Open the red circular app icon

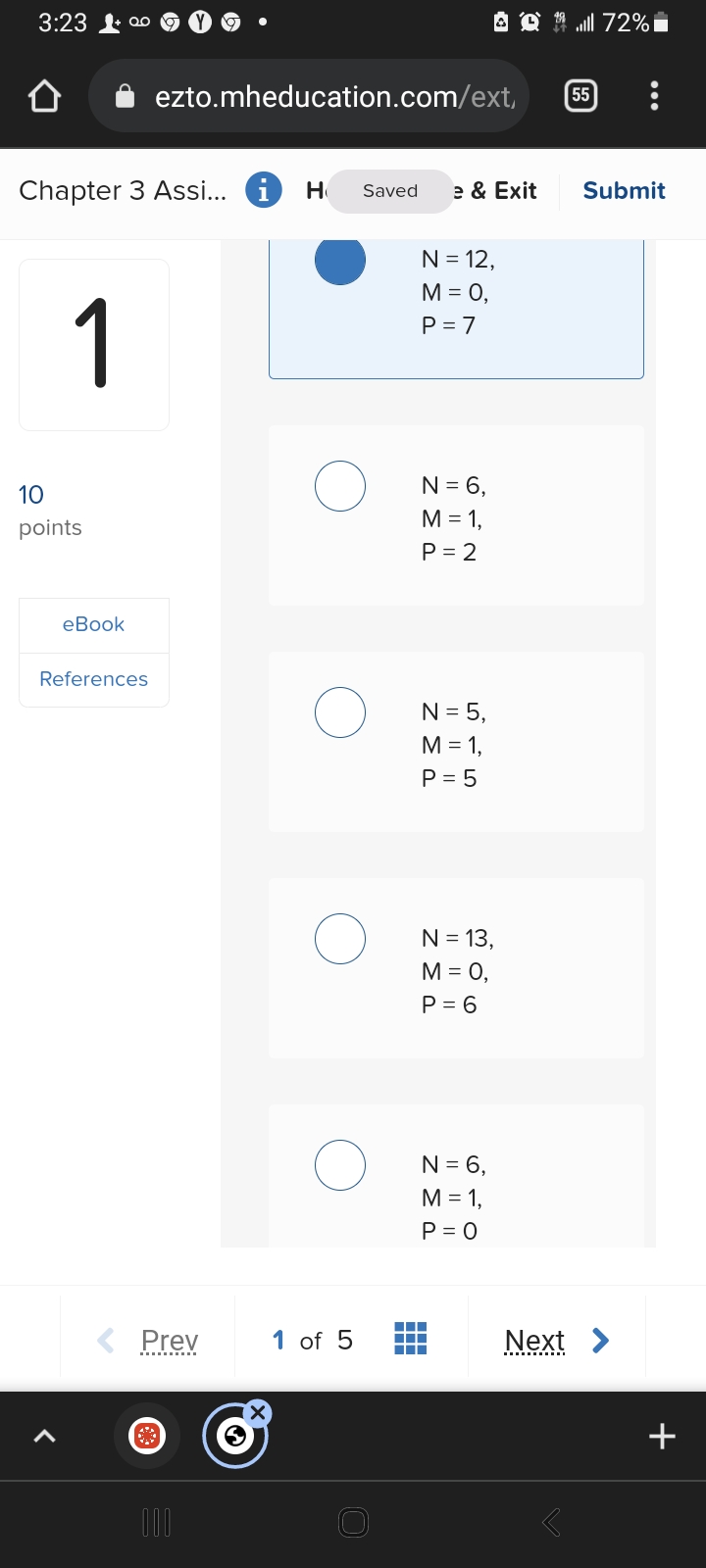[x=147, y=1437]
